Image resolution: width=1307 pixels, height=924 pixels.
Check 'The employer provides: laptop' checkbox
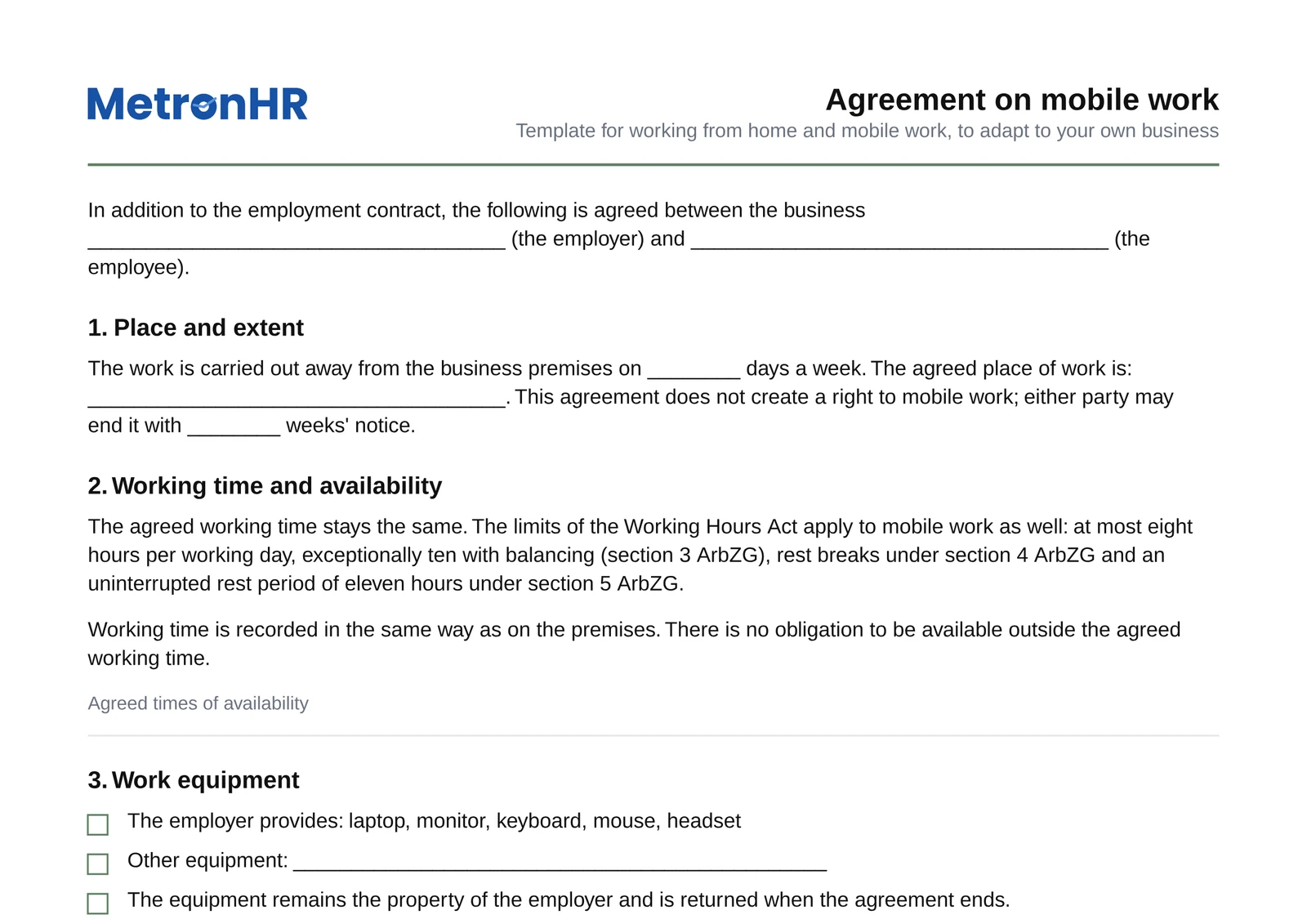98,824
